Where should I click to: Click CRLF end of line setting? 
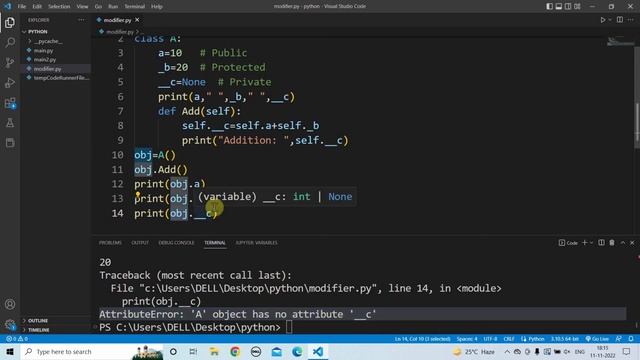509,339
